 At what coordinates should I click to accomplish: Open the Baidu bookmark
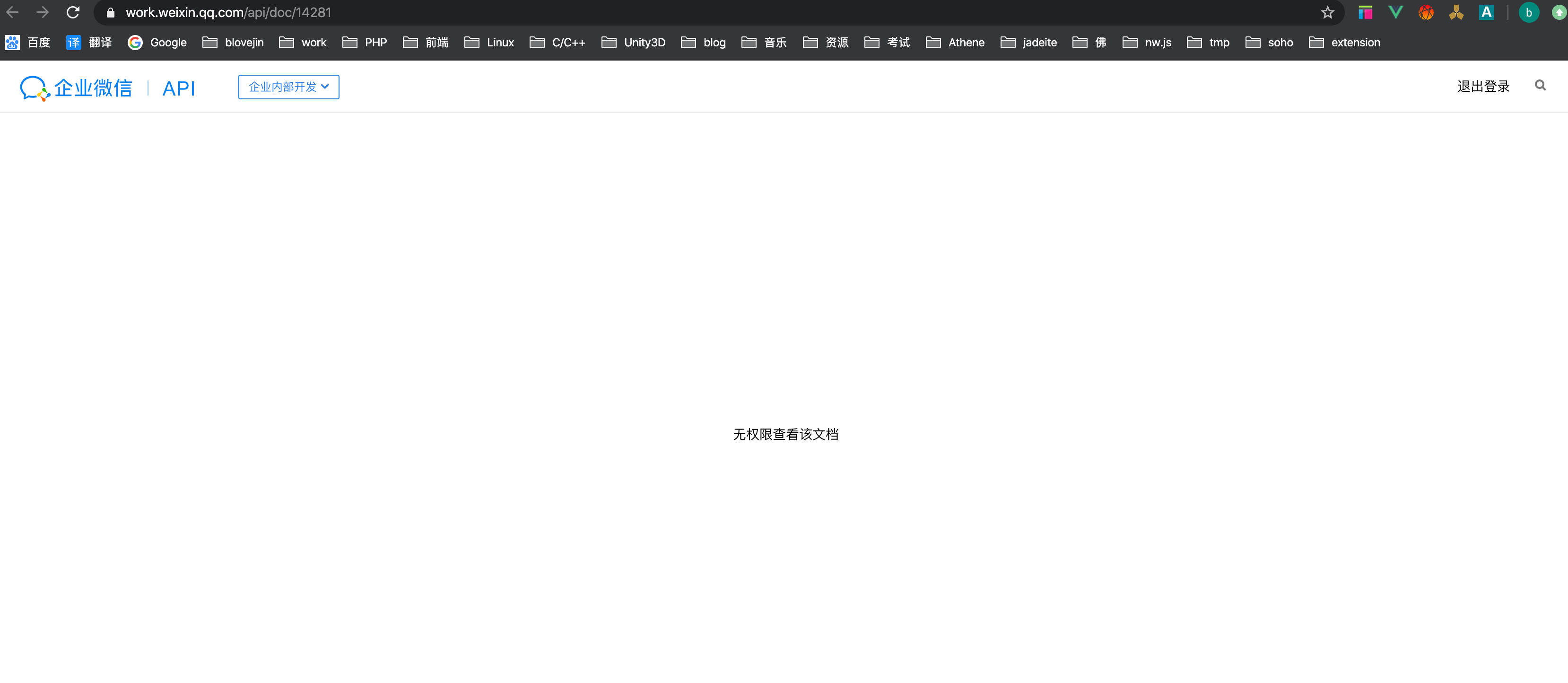(28, 43)
